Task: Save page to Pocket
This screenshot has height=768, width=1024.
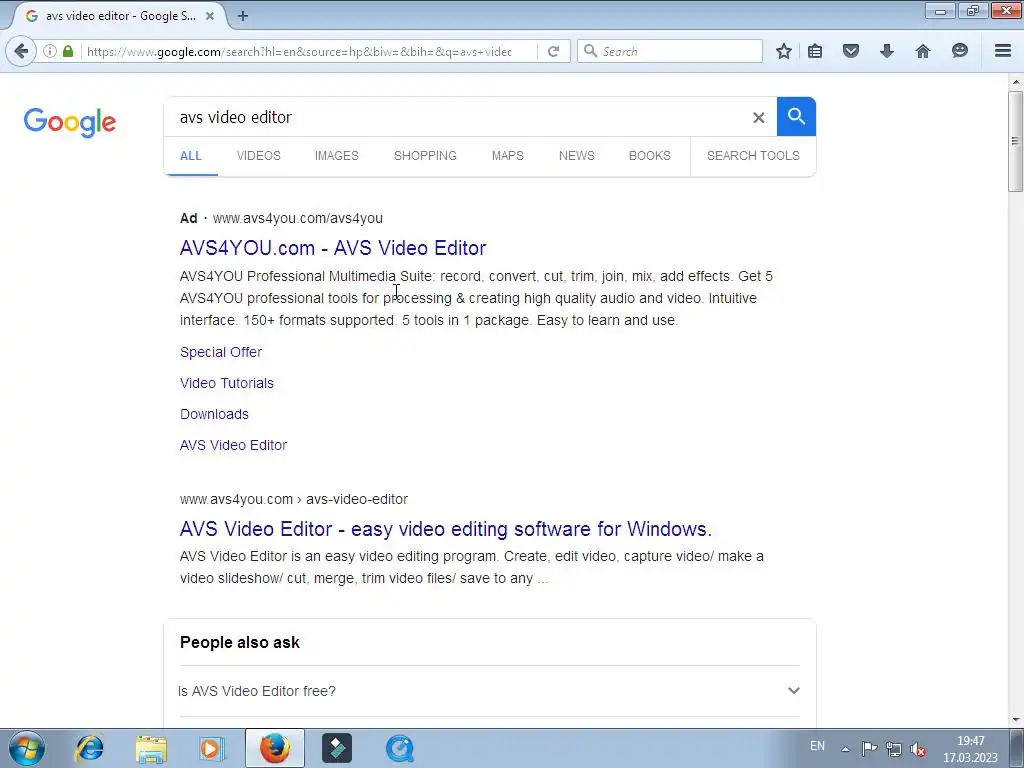Action: (x=850, y=51)
